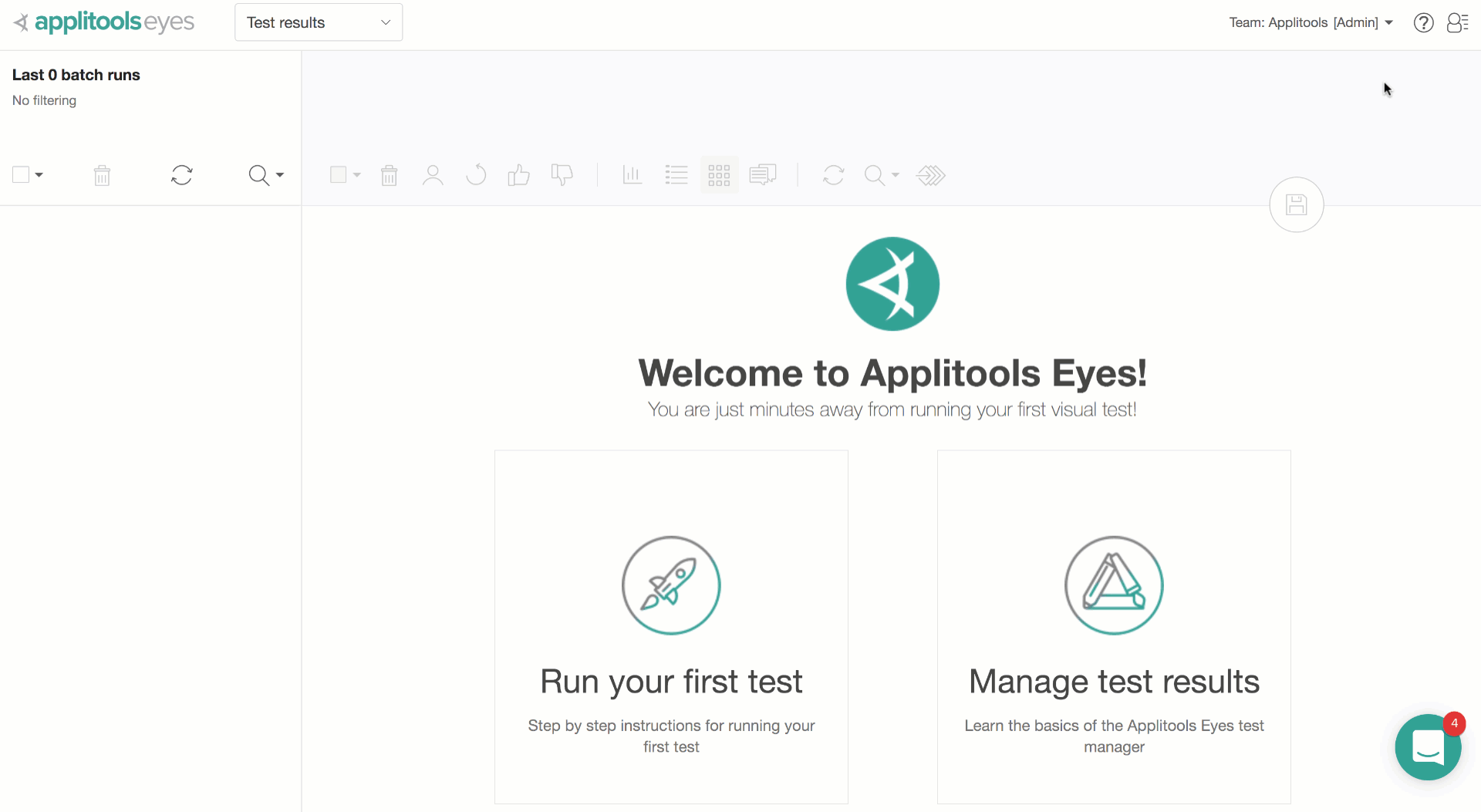The image size is (1481, 812).
Task: Click the Applitools Eyes logo
Action: click(x=104, y=22)
